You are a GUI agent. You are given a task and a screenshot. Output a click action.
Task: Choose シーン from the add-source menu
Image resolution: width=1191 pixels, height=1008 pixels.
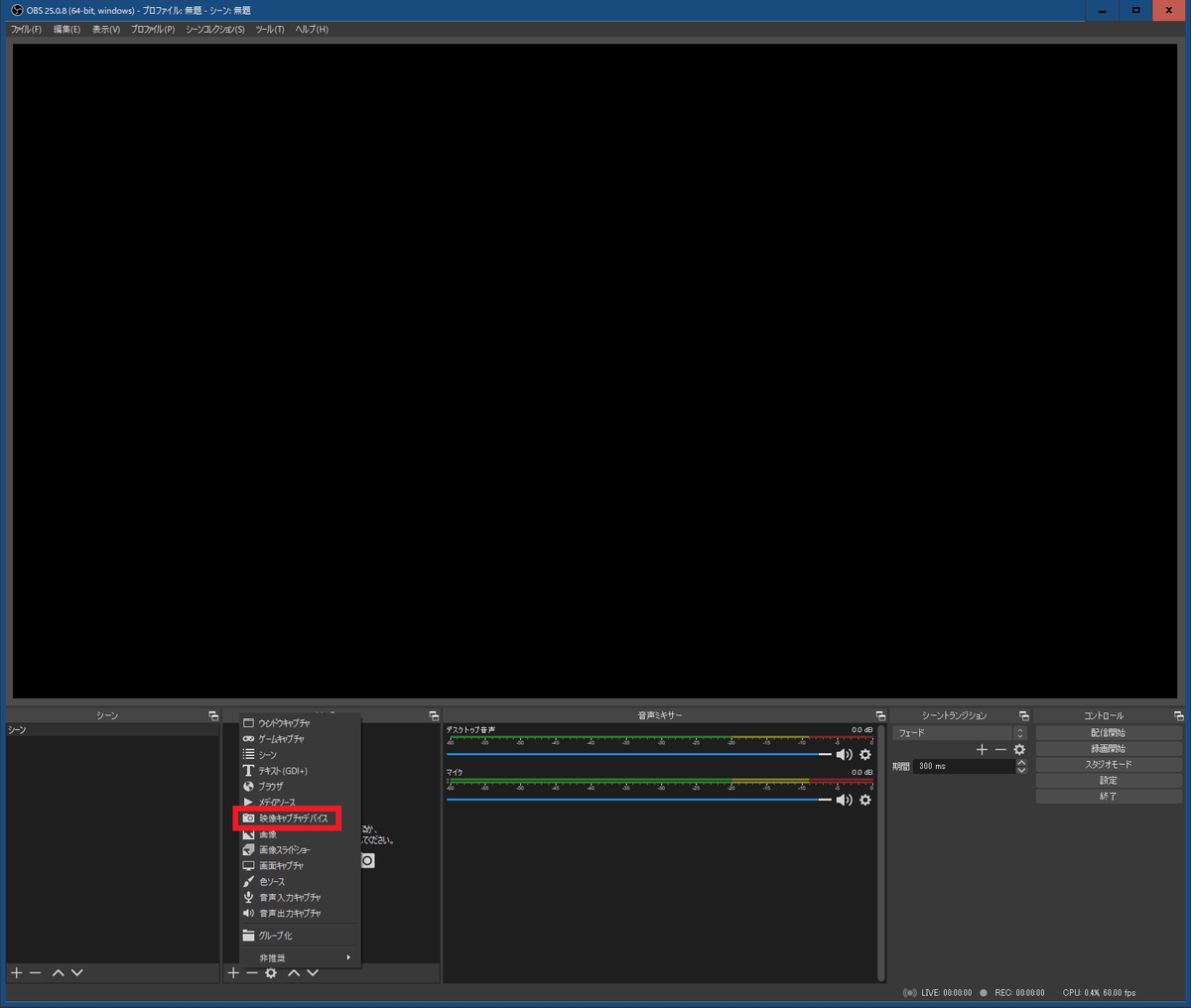[299, 755]
